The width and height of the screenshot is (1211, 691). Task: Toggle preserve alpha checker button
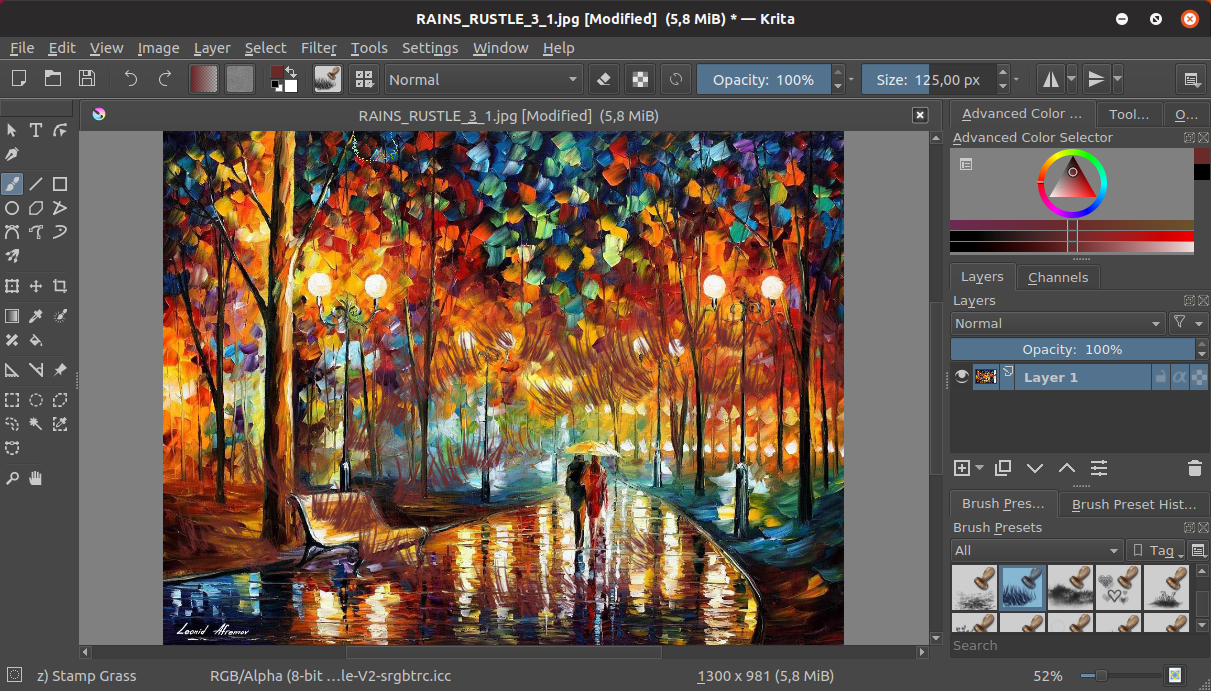pos(639,79)
